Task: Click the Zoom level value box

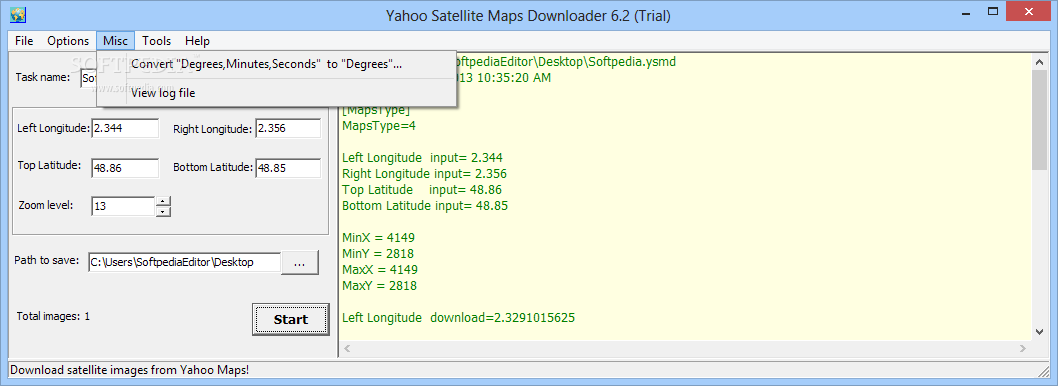Action: pos(123,206)
